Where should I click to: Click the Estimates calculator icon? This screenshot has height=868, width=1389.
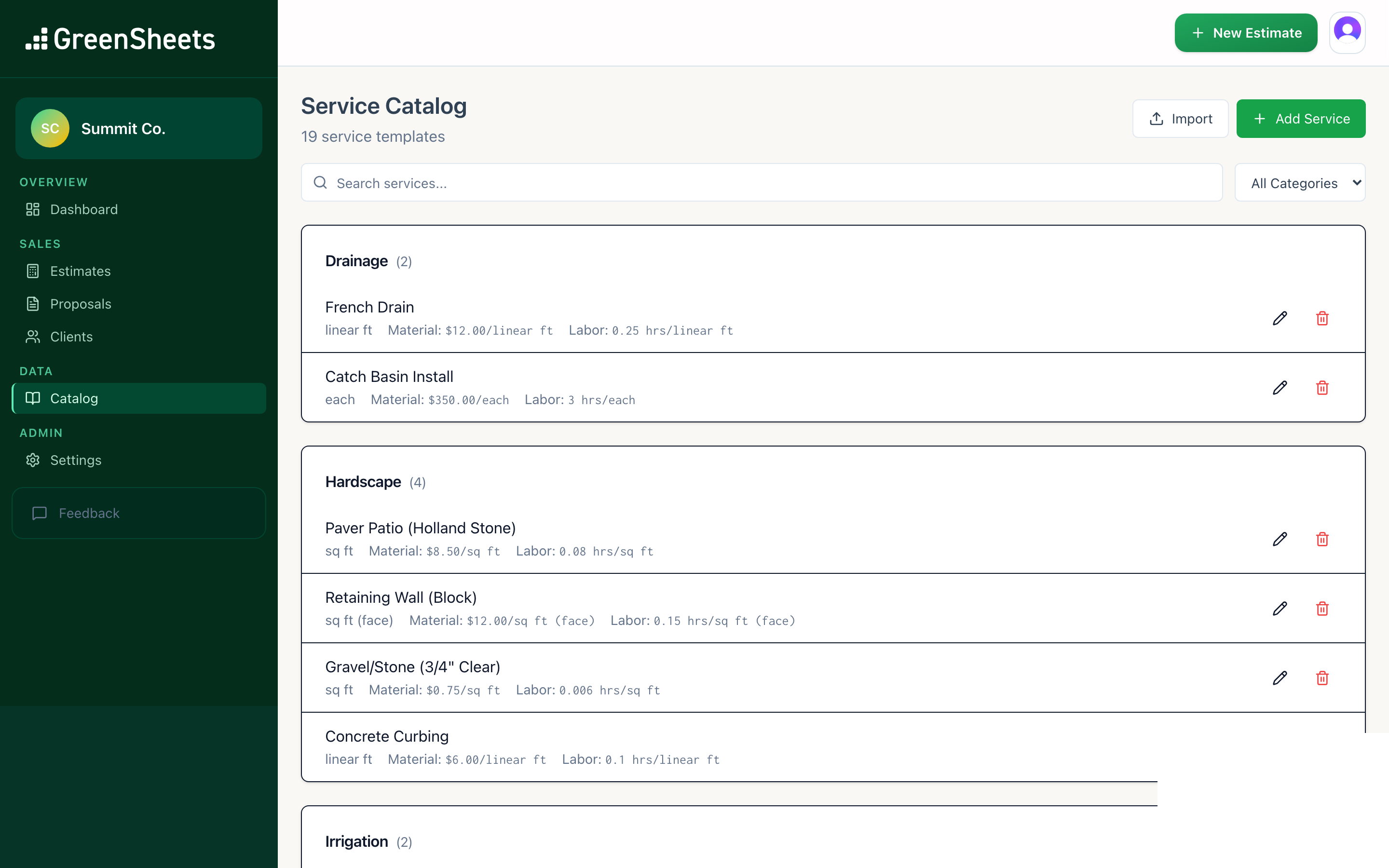point(33,271)
